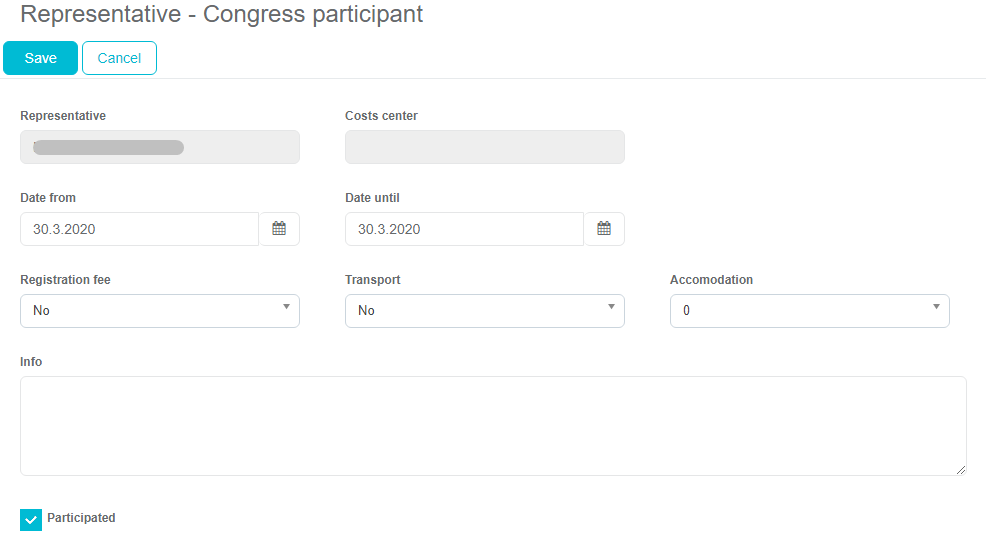The width and height of the screenshot is (986, 537).
Task: Click the empty Costs center field
Action: coord(485,147)
